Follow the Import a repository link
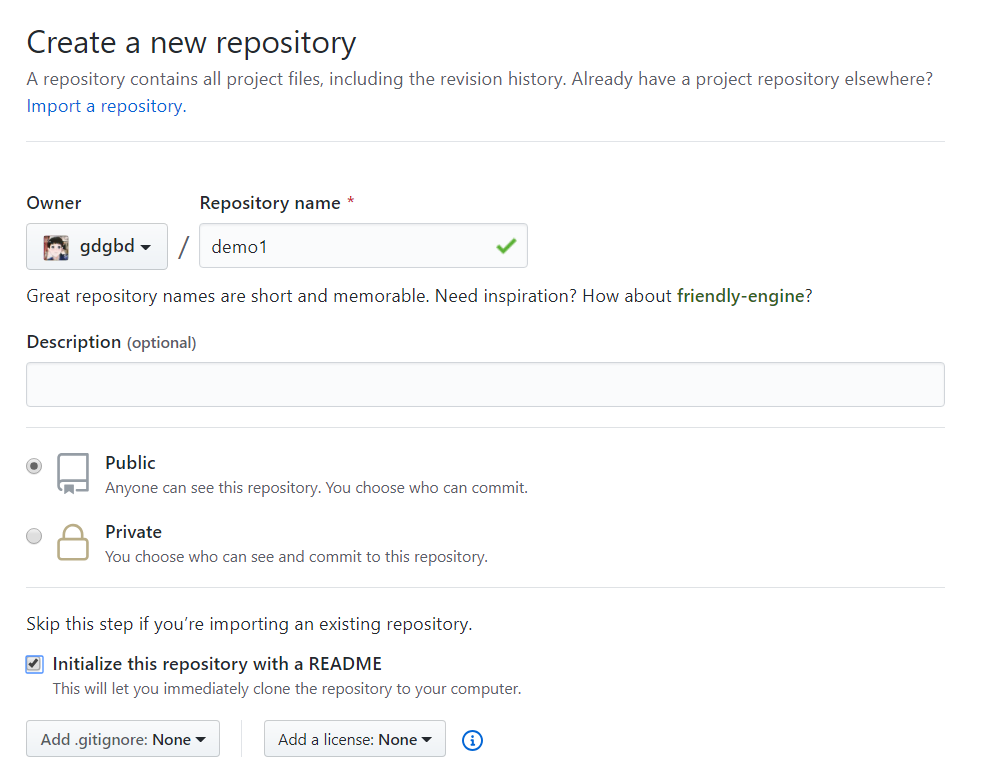 (106, 106)
